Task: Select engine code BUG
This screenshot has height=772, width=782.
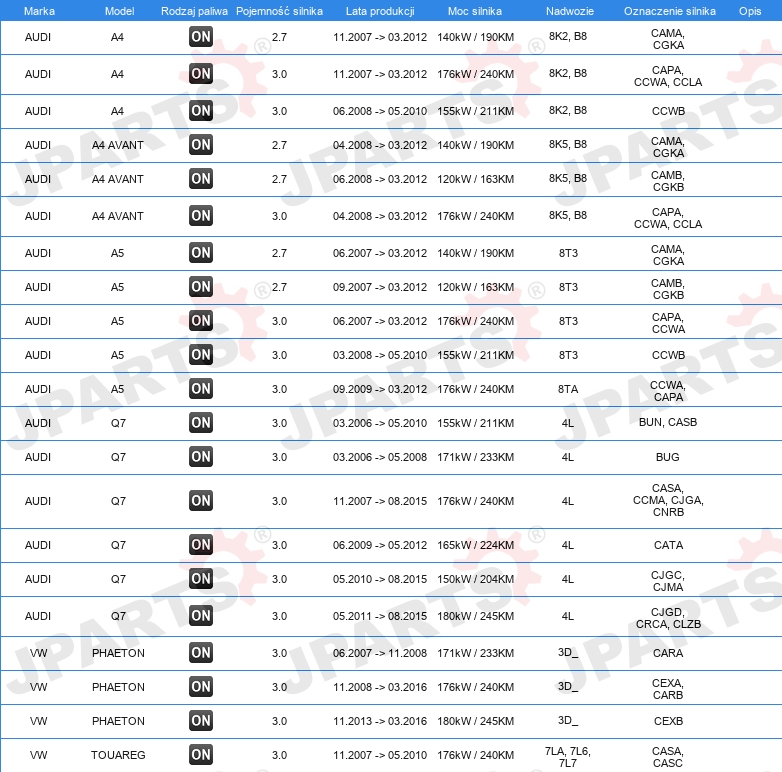Action: pyautogui.click(x=667, y=457)
